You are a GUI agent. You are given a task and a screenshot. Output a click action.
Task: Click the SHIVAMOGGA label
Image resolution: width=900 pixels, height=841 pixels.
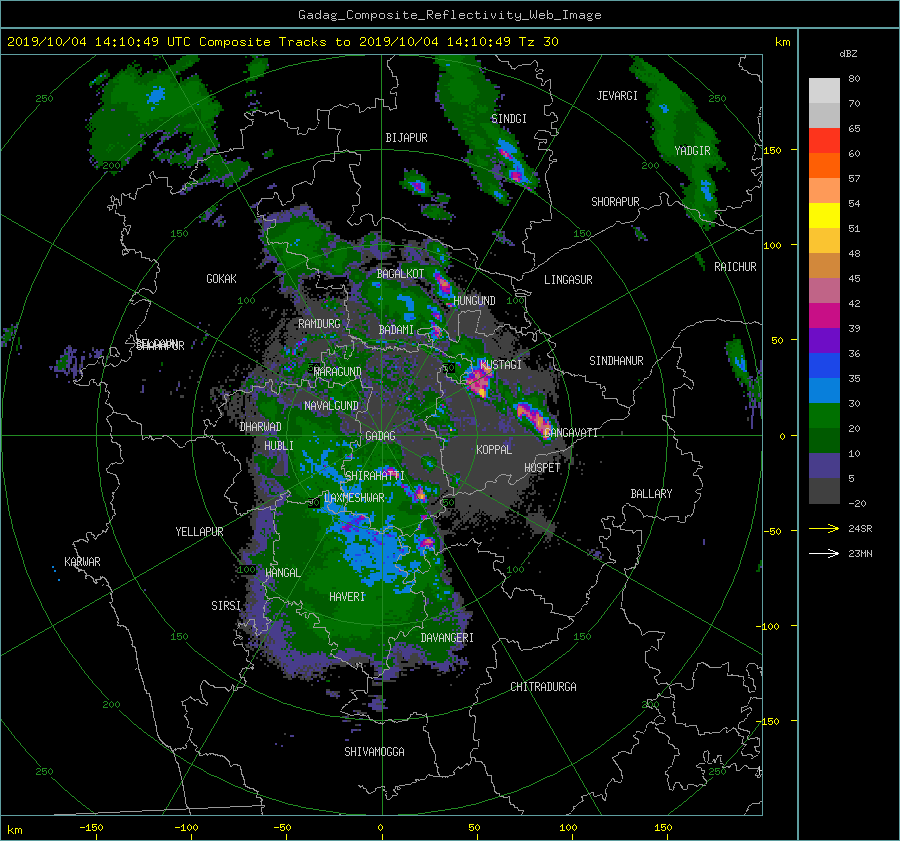point(374,752)
